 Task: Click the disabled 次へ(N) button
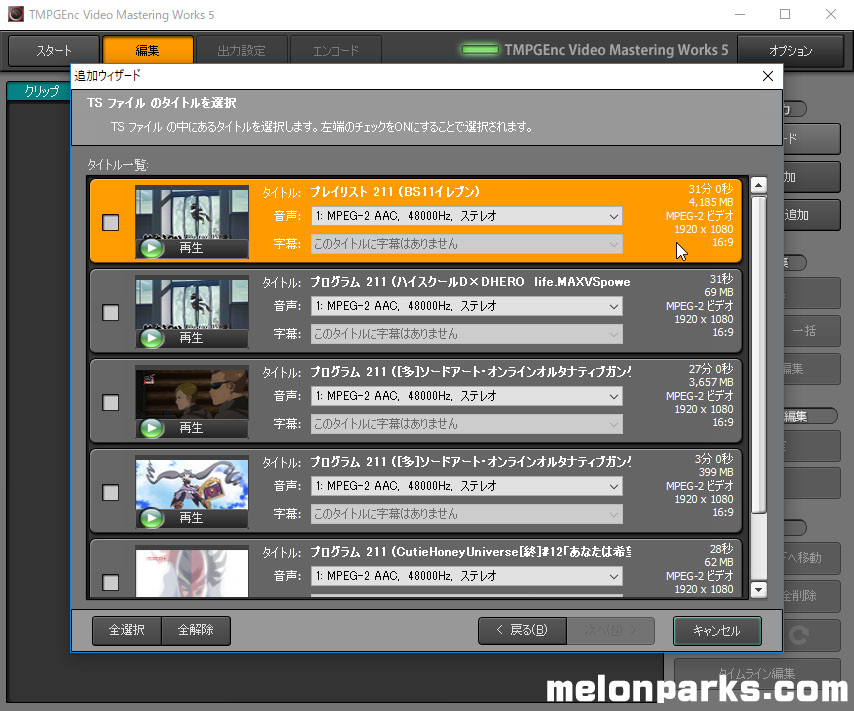pyautogui.click(x=611, y=630)
